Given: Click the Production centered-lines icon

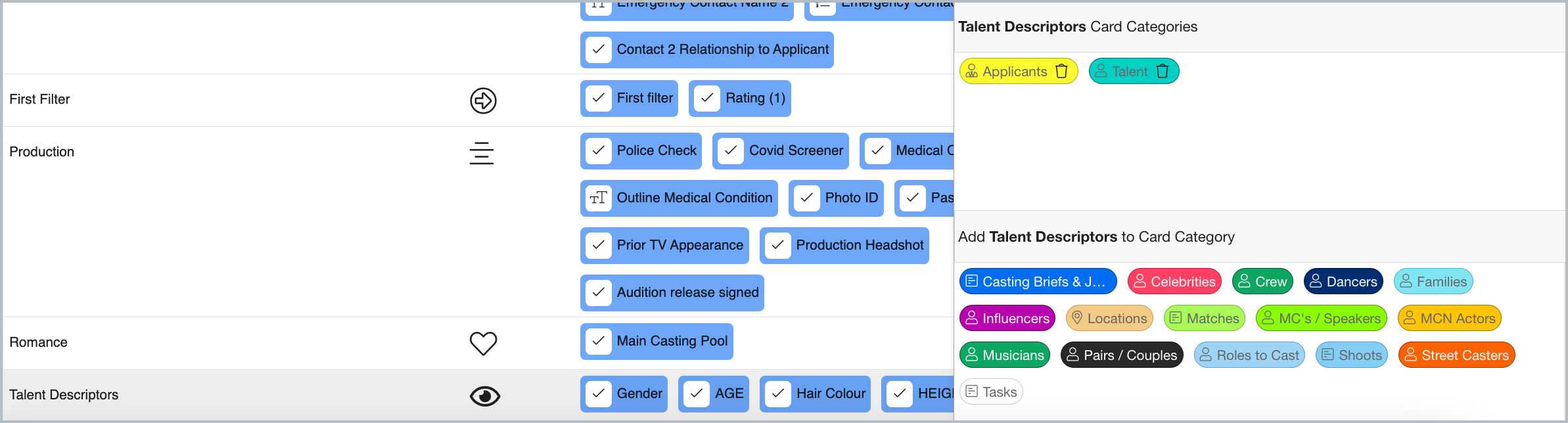Looking at the screenshot, I should coord(482,153).
